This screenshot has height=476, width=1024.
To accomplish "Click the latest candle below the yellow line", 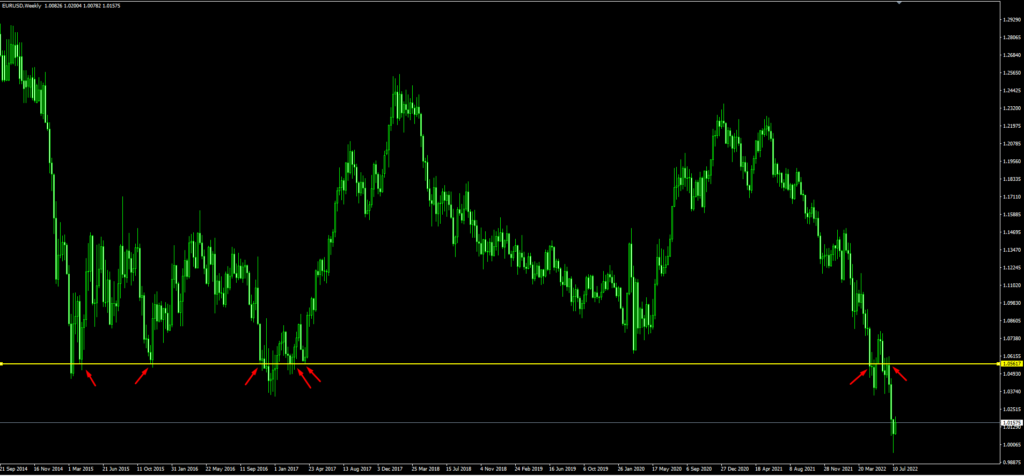I will click(894, 427).
